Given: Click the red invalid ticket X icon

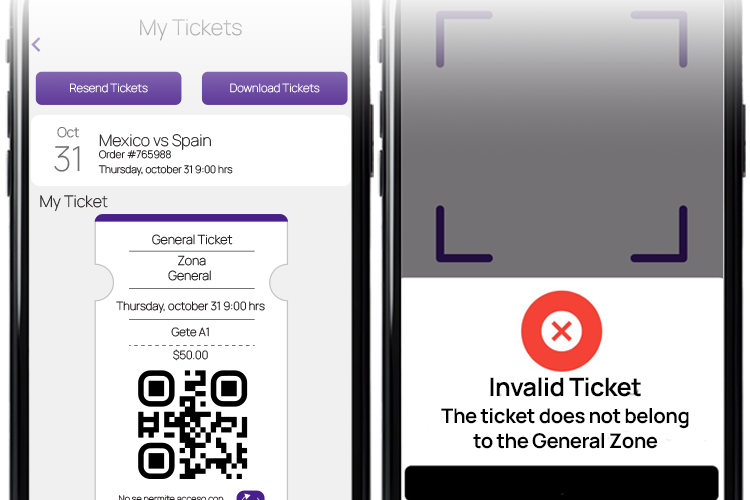Looking at the screenshot, I should point(562,331).
